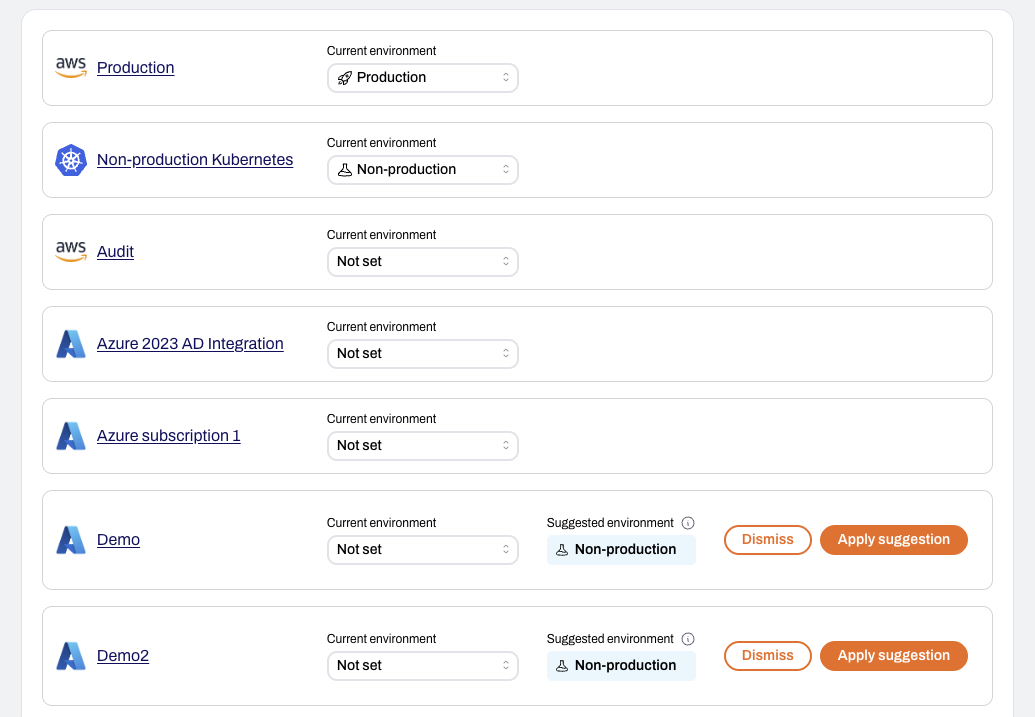Click the Azure icon for Azure 2023 AD Integration

pyautogui.click(x=70, y=343)
